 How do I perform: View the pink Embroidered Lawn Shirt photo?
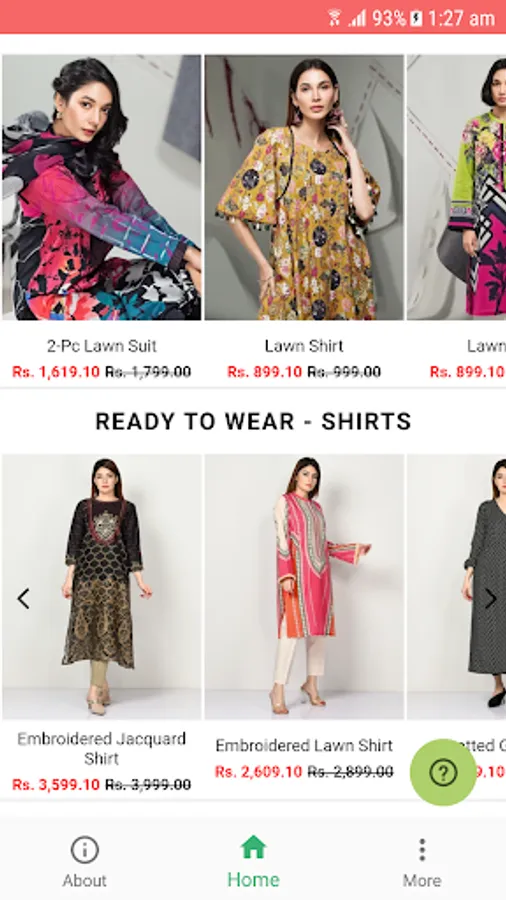click(304, 587)
